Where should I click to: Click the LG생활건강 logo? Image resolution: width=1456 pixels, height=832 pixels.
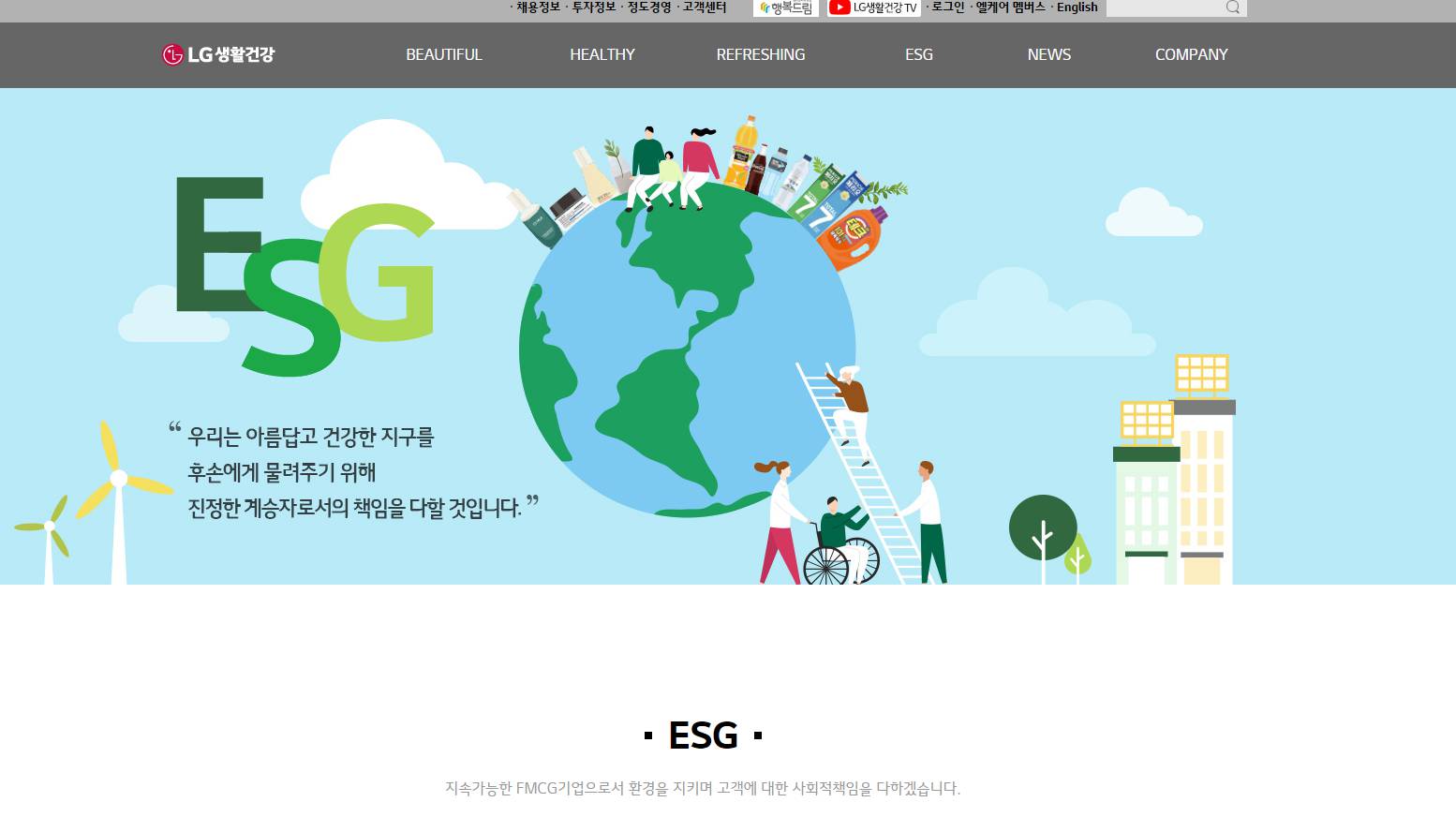[x=219, y=54]
